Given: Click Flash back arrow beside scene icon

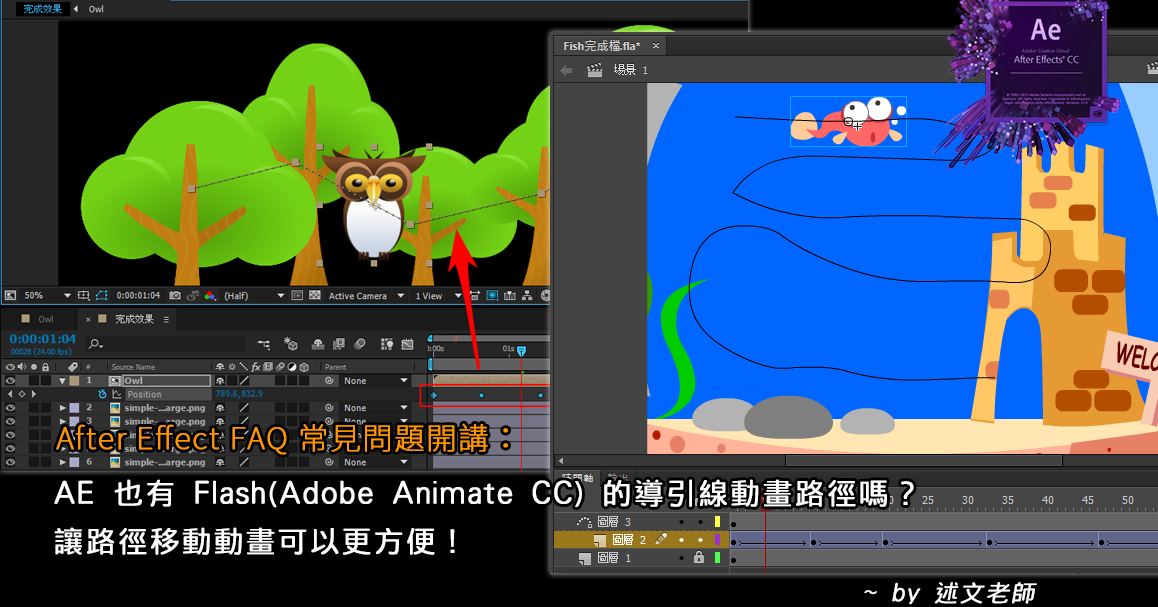Looking at the screenshot, I should point(566,70).
